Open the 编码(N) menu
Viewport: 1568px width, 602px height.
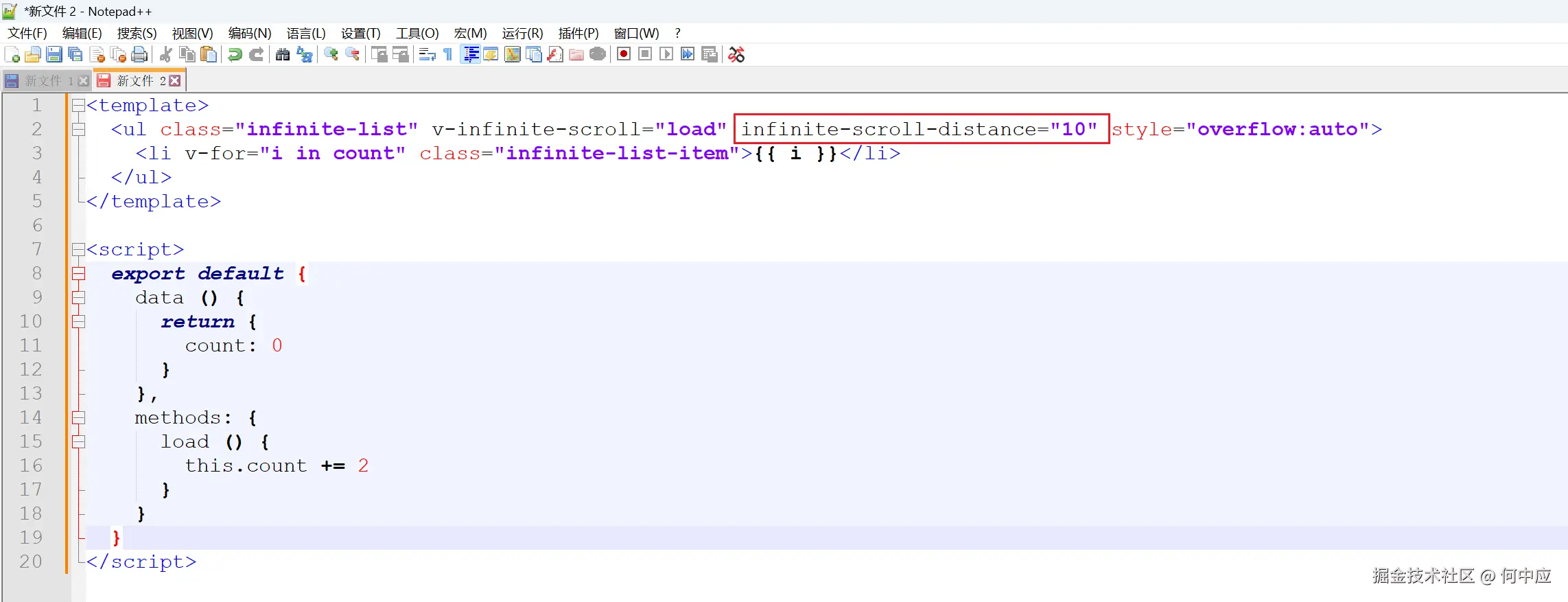(250, 34)
